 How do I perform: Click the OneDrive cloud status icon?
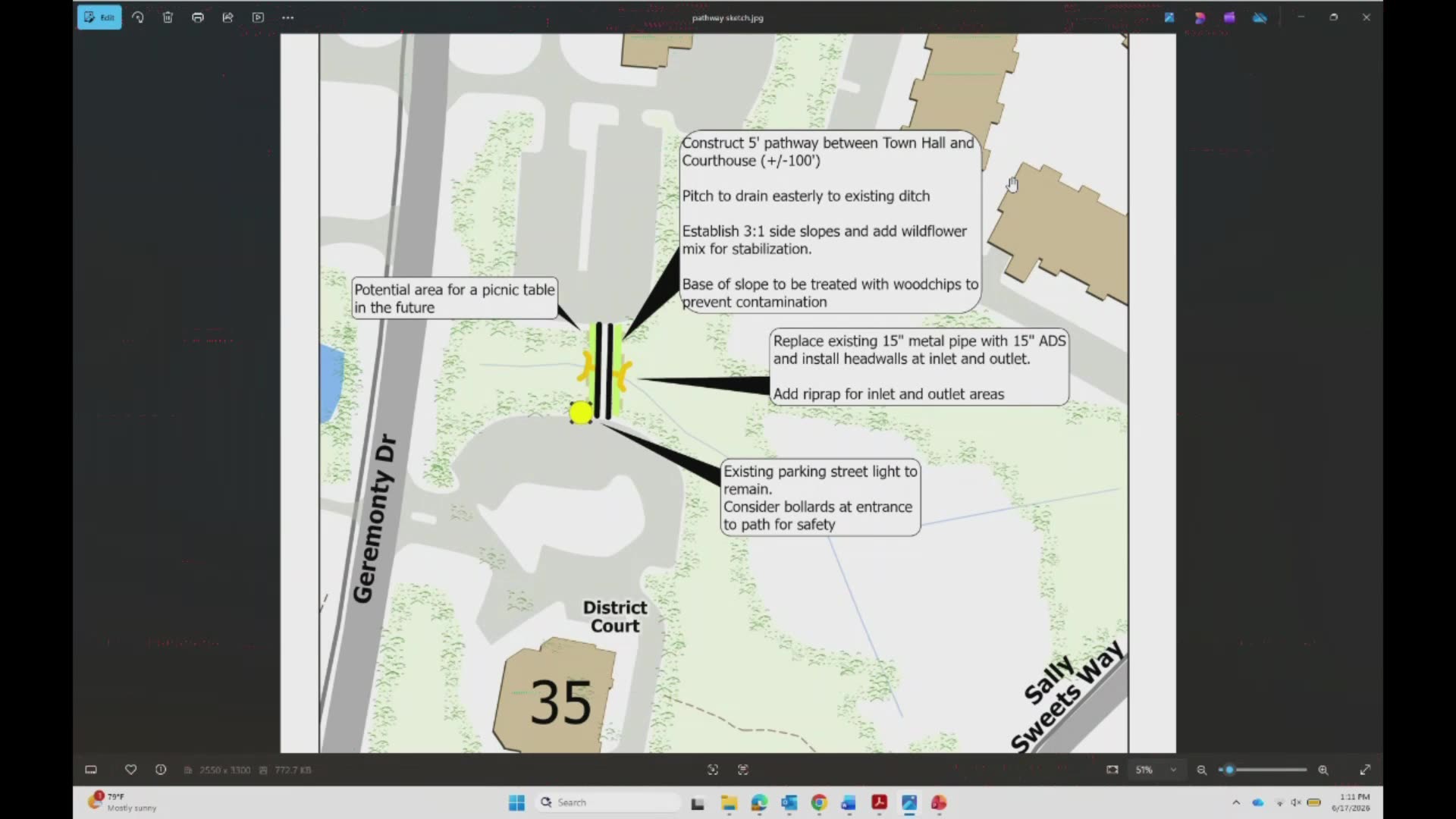[x=1260, y=17]
